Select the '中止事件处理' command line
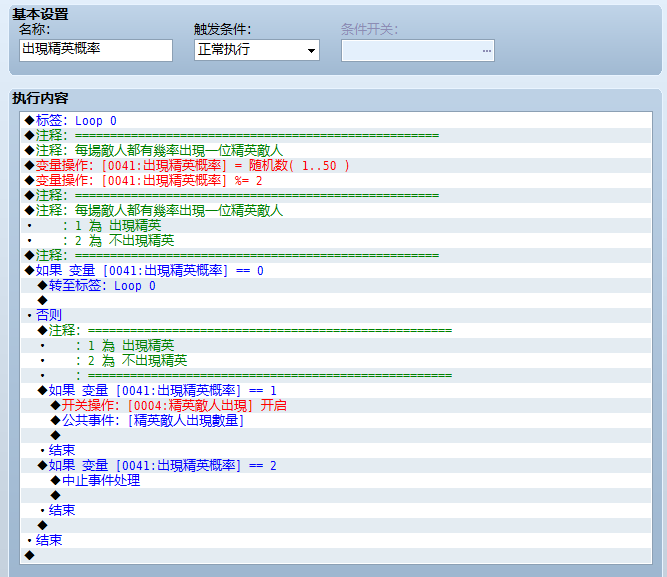 click(x=336, y=480)
